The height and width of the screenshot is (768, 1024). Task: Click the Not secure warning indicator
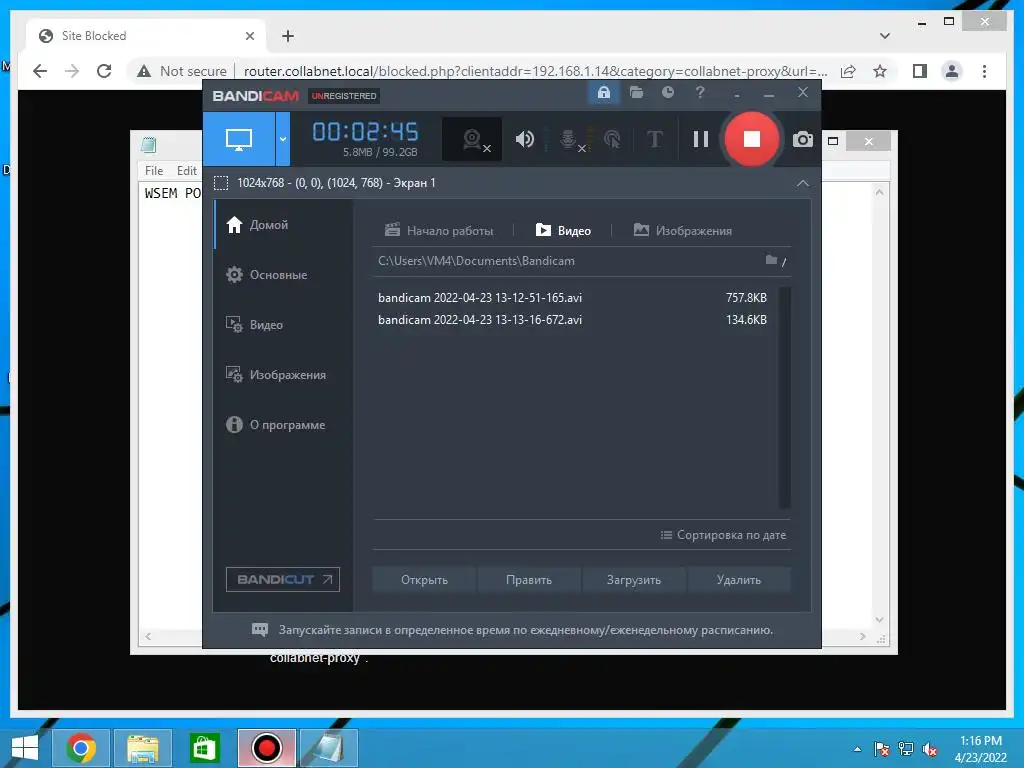click(182, 71)
